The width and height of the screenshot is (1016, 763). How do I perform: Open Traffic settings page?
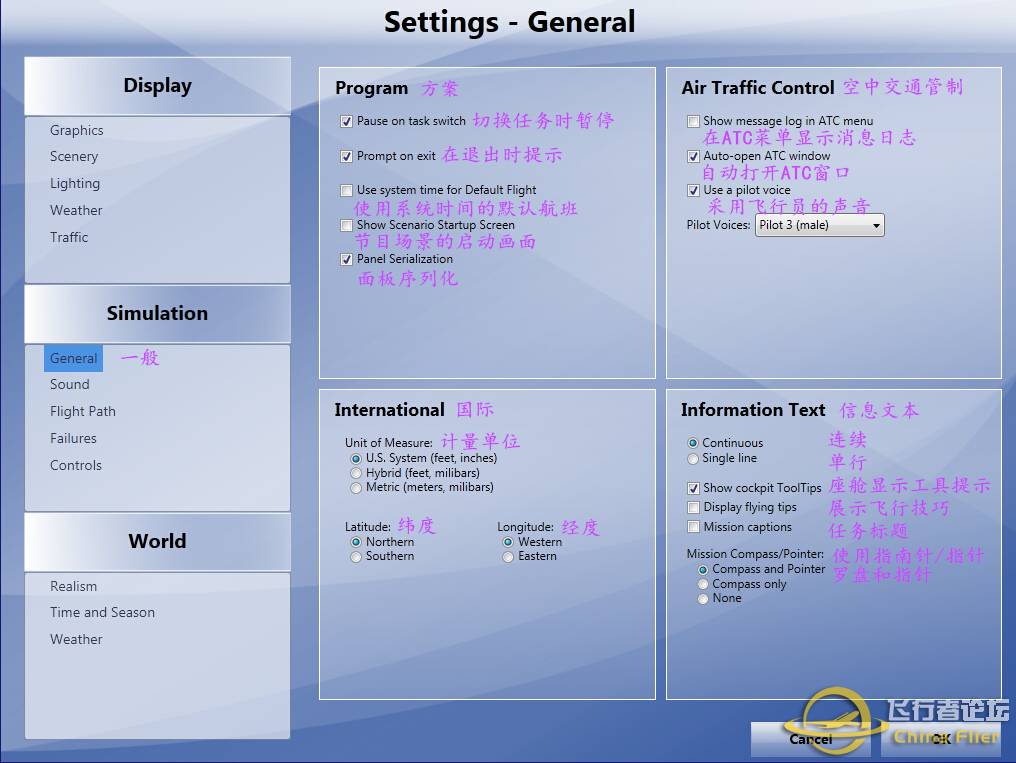tap(69, 237)
